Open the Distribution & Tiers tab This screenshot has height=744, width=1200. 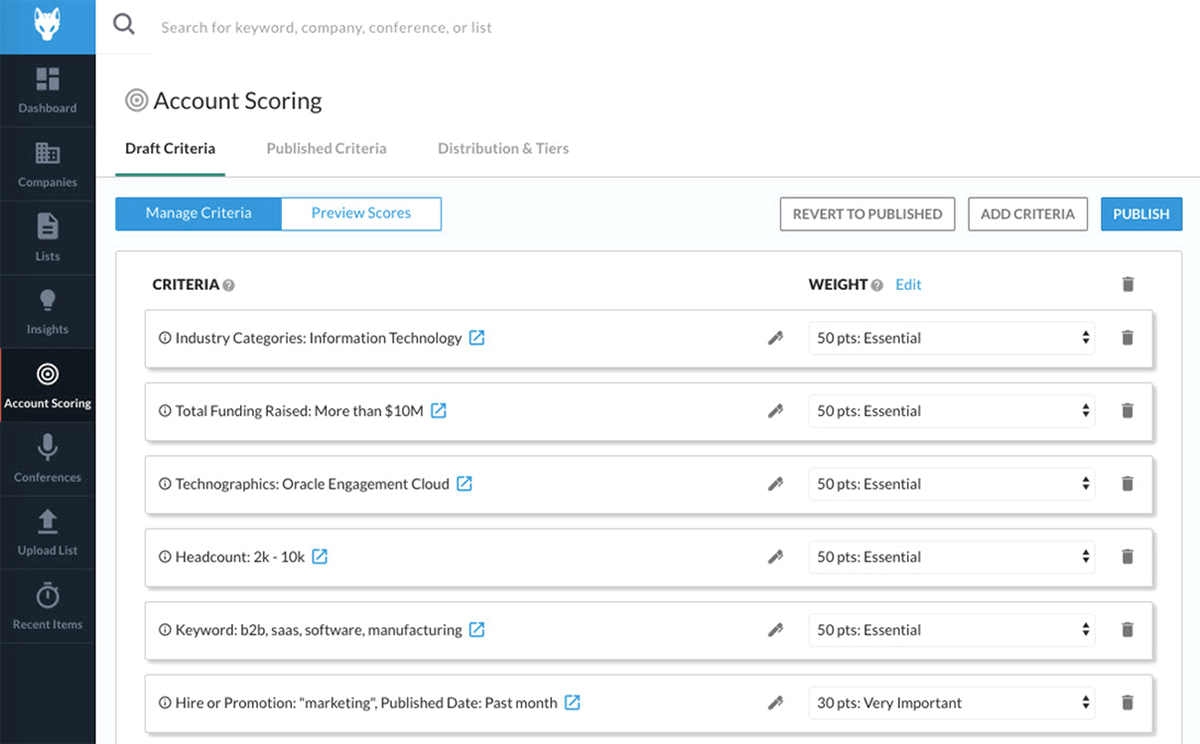pyautogui.click(x=503, y=148)
